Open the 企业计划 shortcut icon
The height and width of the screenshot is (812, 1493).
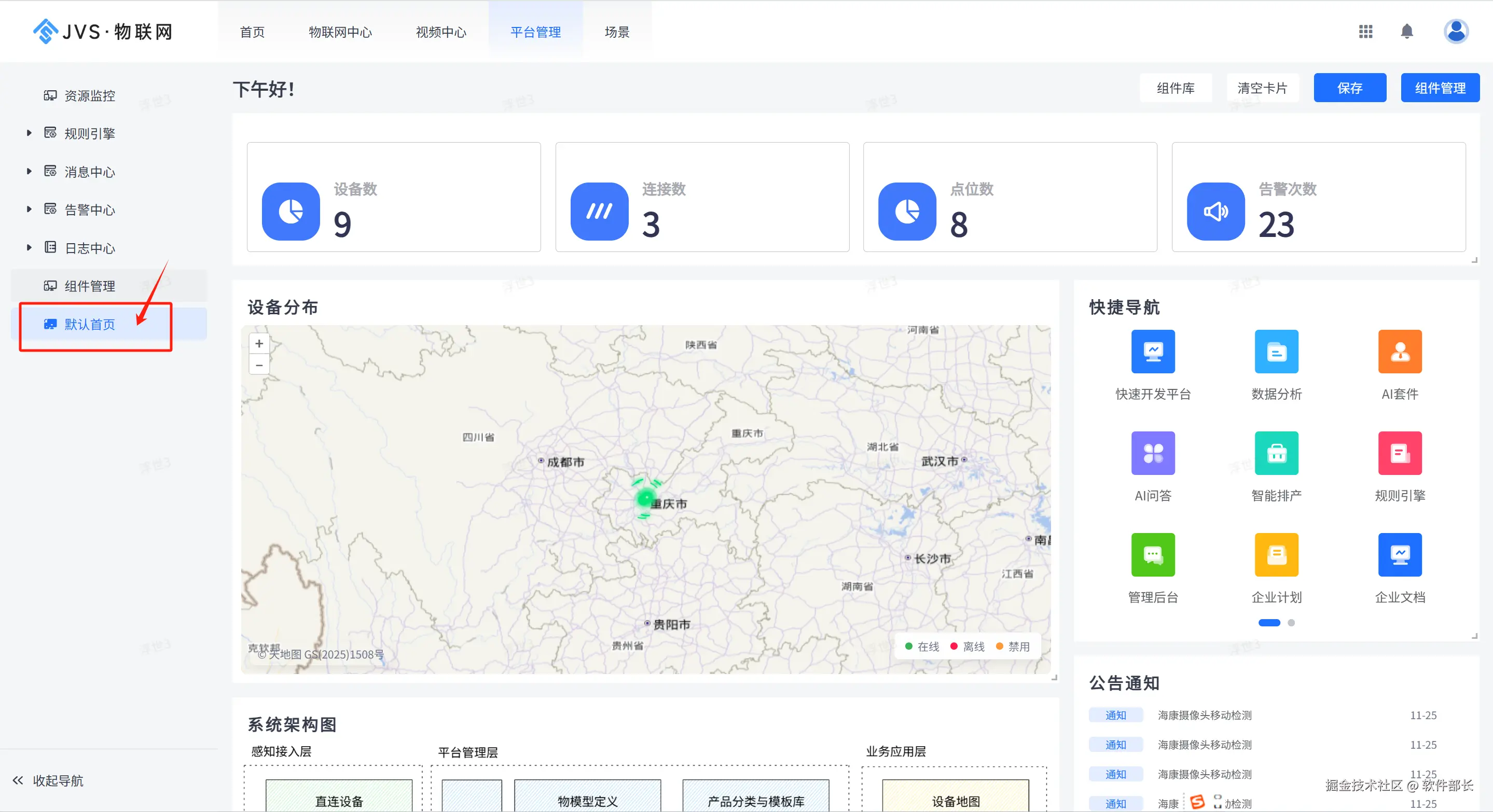1276,554
